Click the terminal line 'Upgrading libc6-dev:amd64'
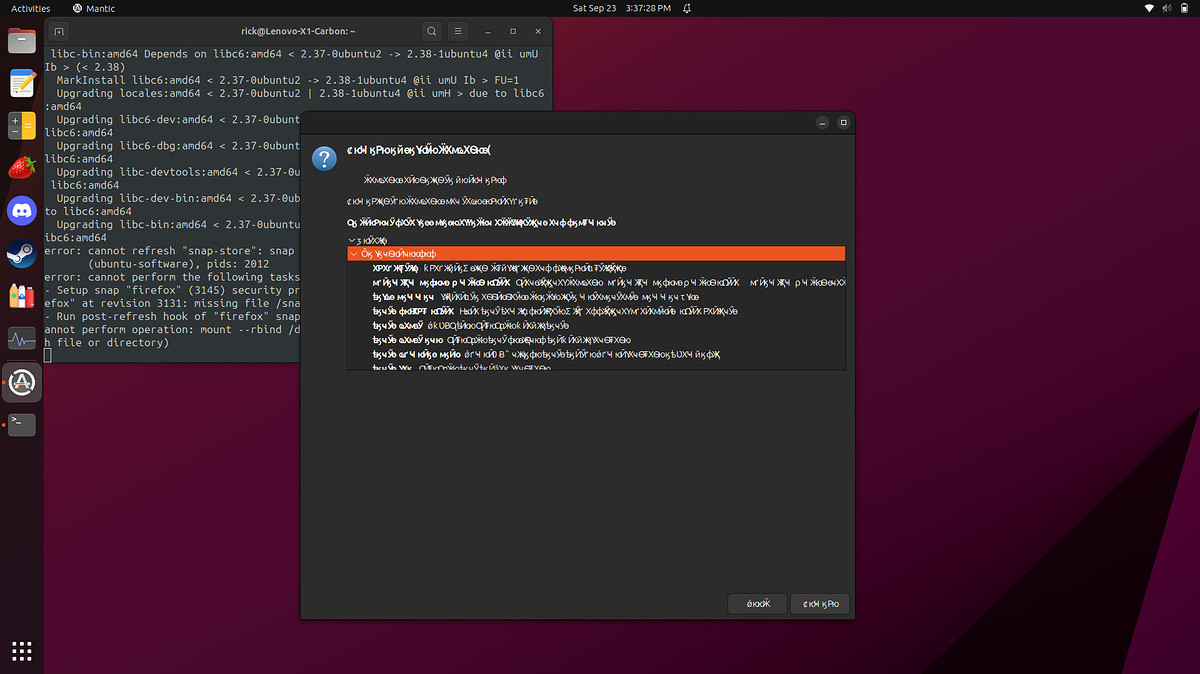The height and width of the screenshot is (674, 1200). [178, 119]
